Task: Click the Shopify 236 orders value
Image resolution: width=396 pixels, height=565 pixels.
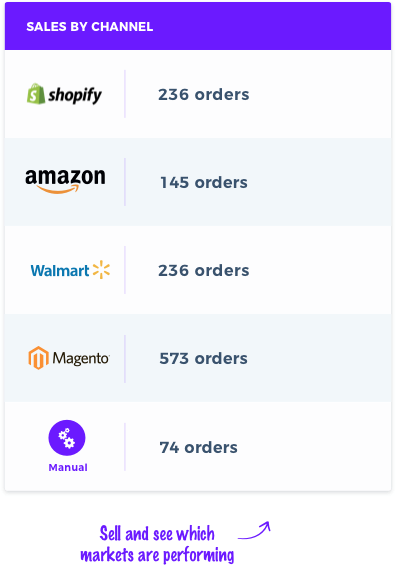Action: pyautogui.click(x=204, y=94)
